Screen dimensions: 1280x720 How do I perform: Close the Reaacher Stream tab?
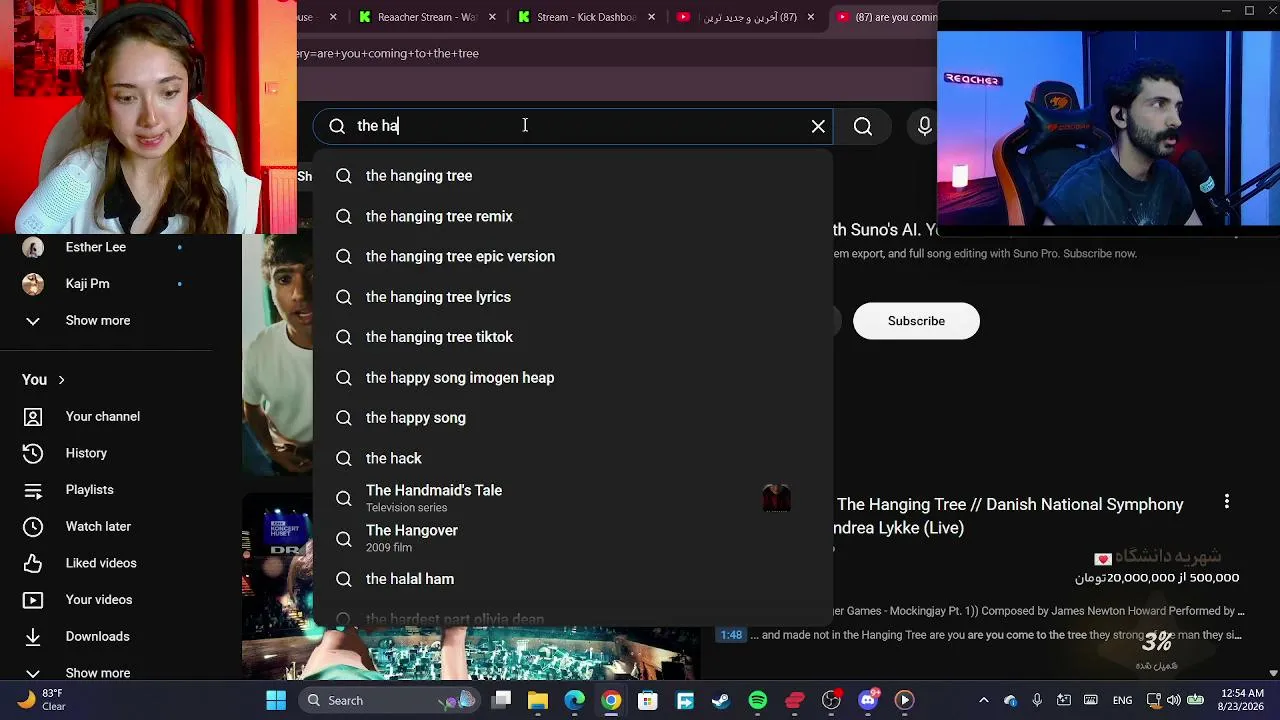tap(493, 17)
